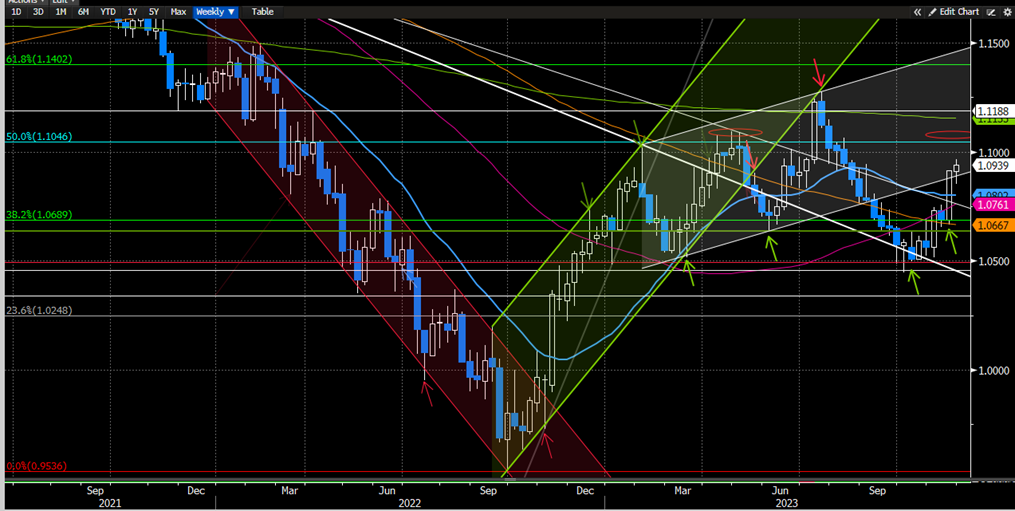Collapse toolbar with double-chevron icon
This screenshot has width=1015, height=511.
pos(917,12)
